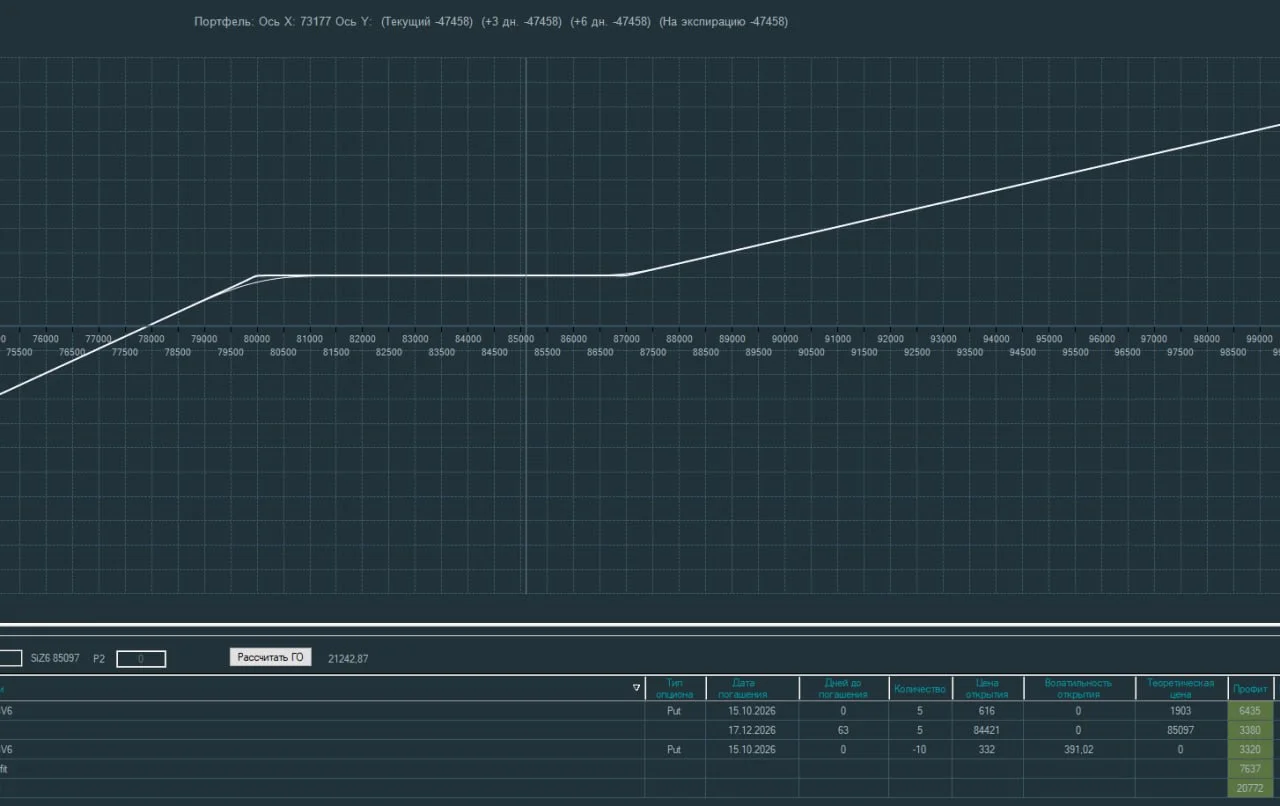This screenshot has height=806, width=1280.
Task: Click the "Волатильность открытия" column header
Action: (1078, 688)
